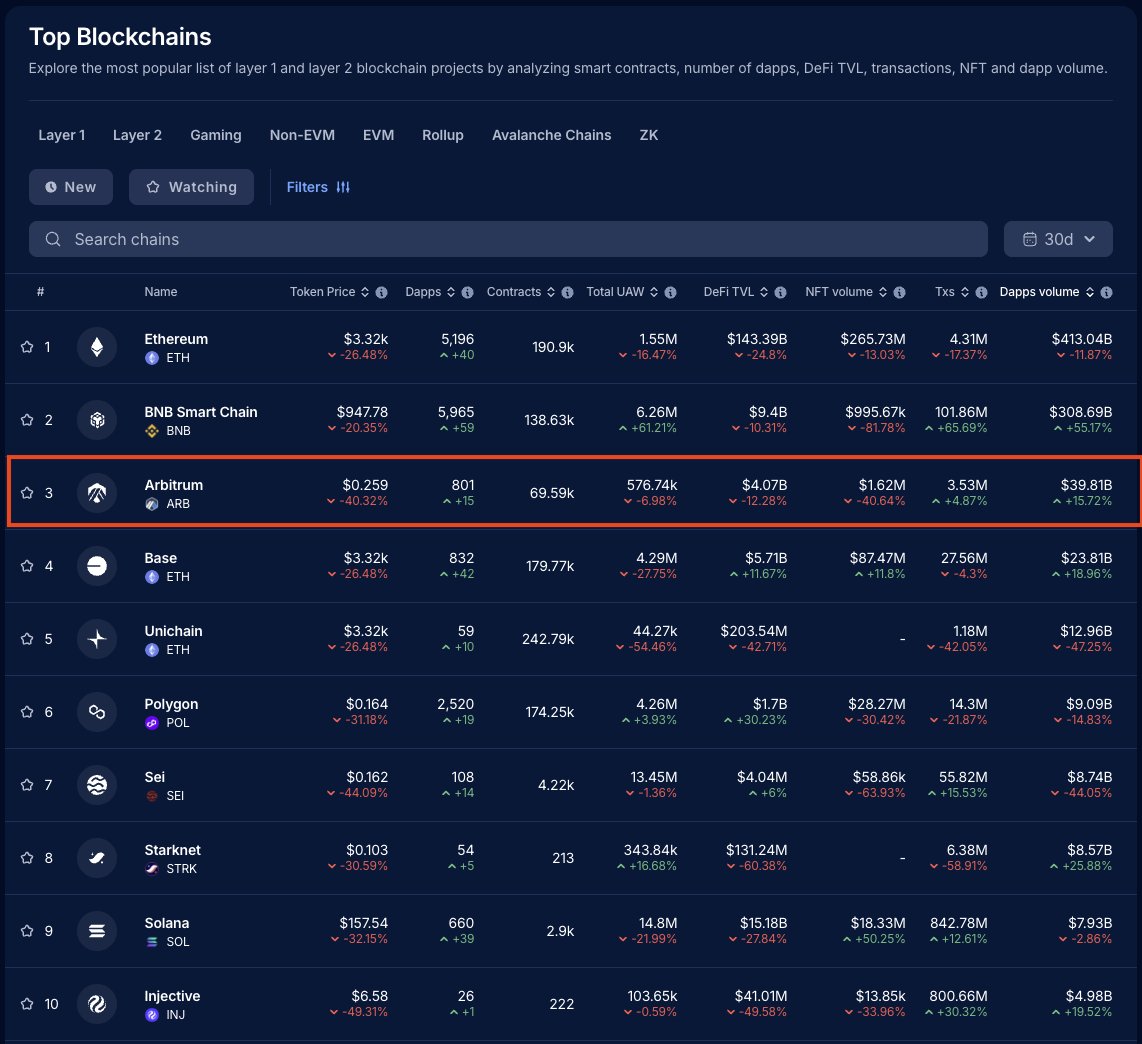
Task: Toggle the watchlist star for Arbitrum
Action: 29,492
